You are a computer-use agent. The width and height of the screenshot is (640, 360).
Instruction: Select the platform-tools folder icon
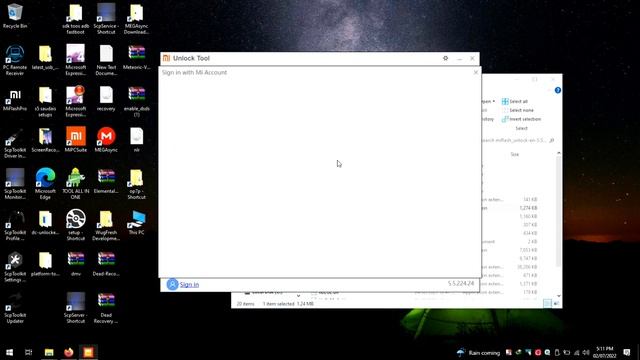[x=45, y=264]
